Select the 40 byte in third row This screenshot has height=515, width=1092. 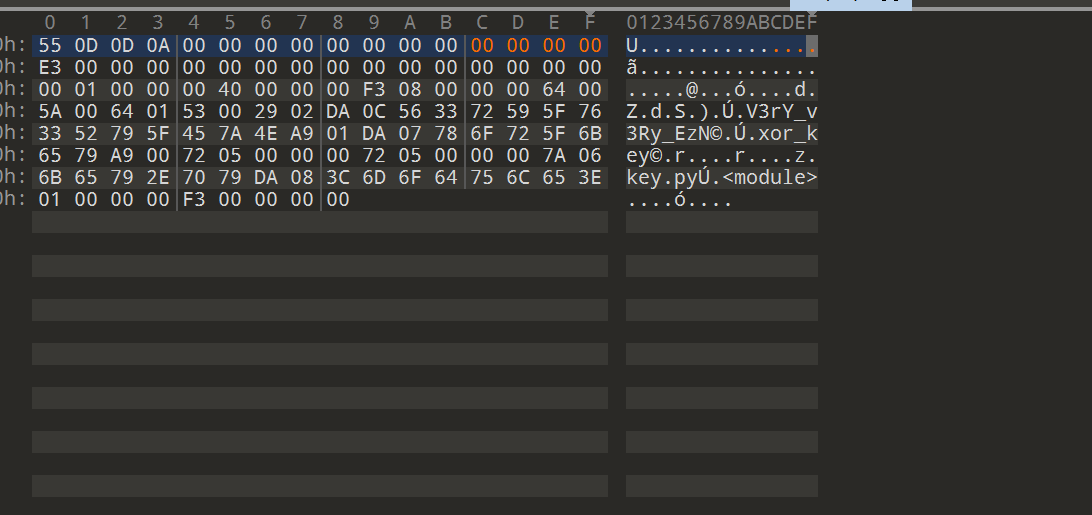point(230,90)
